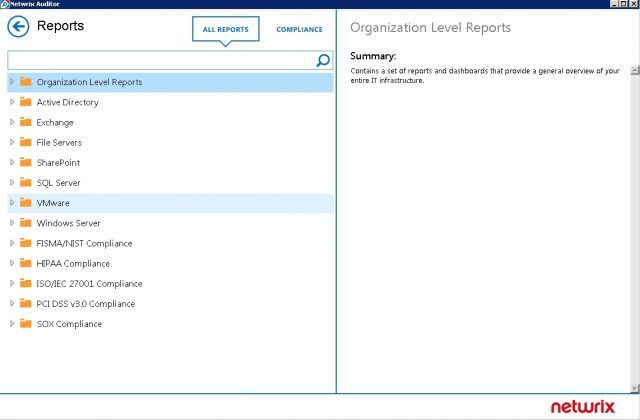Image resolution: width=640 pixels, height=420 pixels.
Task: Click the Windows Server folder icon
Action: [x=26, y=222]
